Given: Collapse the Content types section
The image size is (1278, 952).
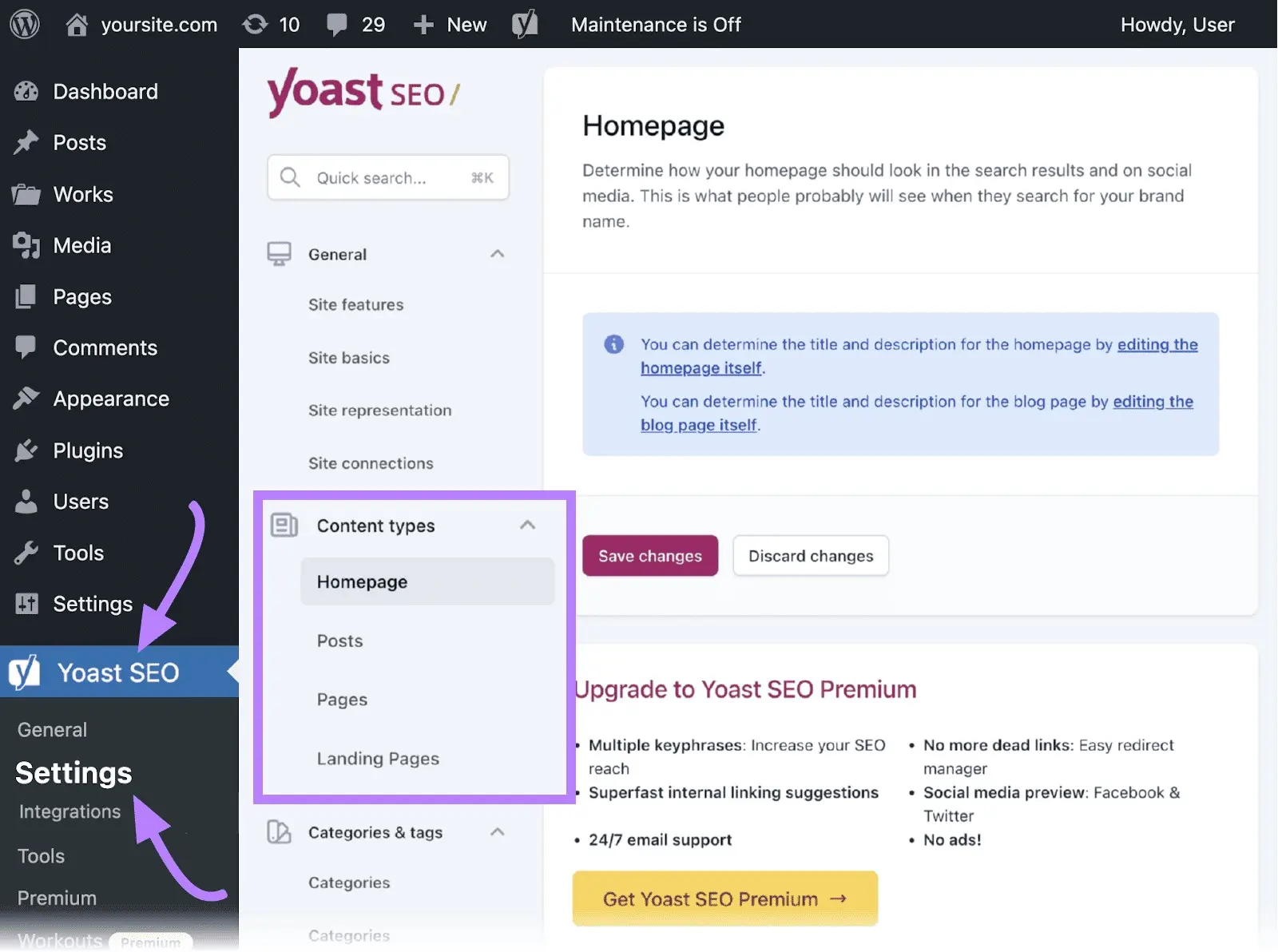Looking at the screenshot, I should [527, 525].
